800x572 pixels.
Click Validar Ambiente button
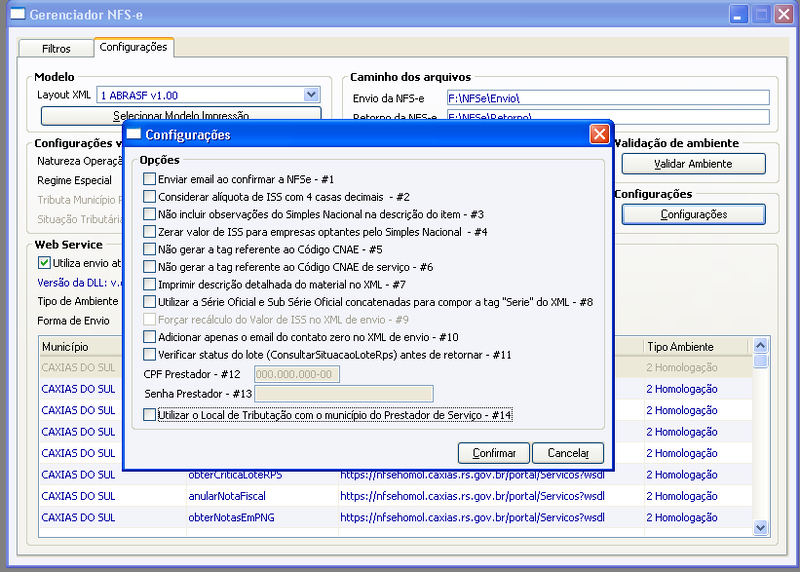[693, 164]
